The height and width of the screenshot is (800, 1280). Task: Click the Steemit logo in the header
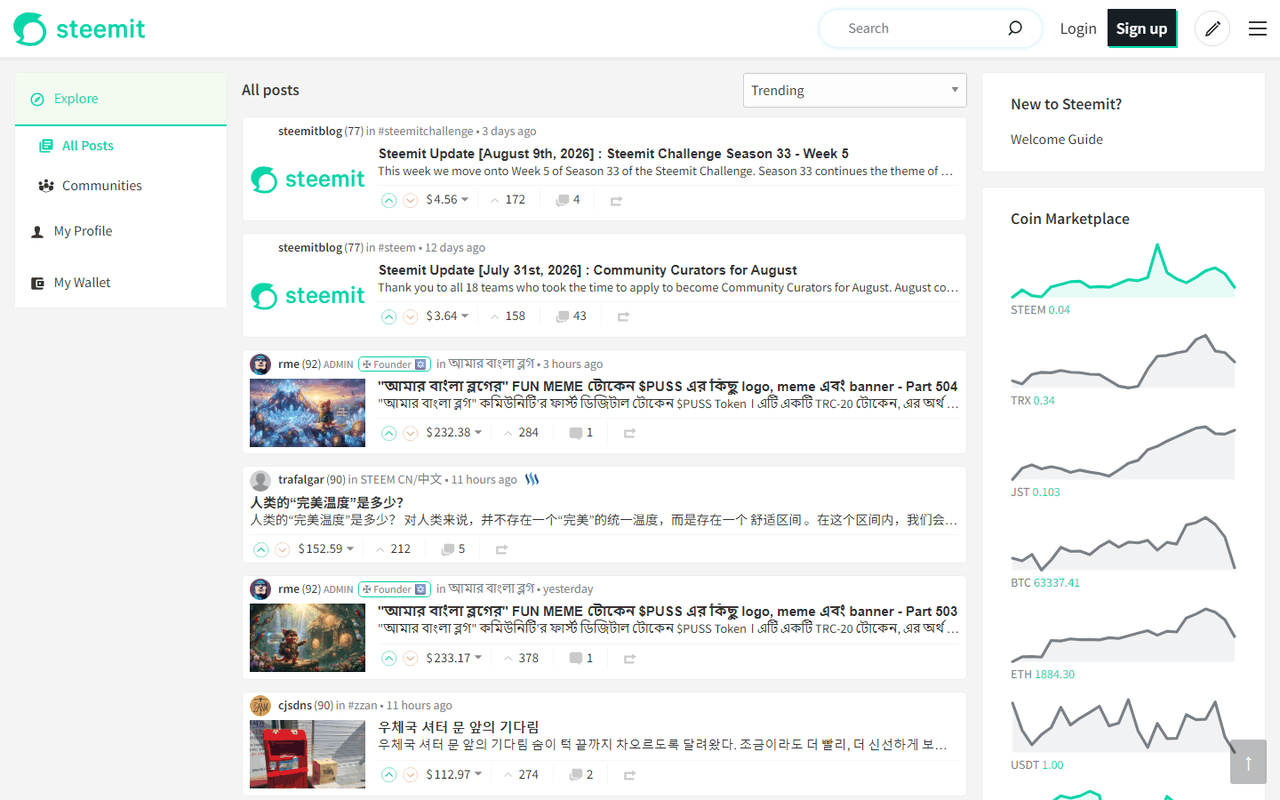coord(80,29)
